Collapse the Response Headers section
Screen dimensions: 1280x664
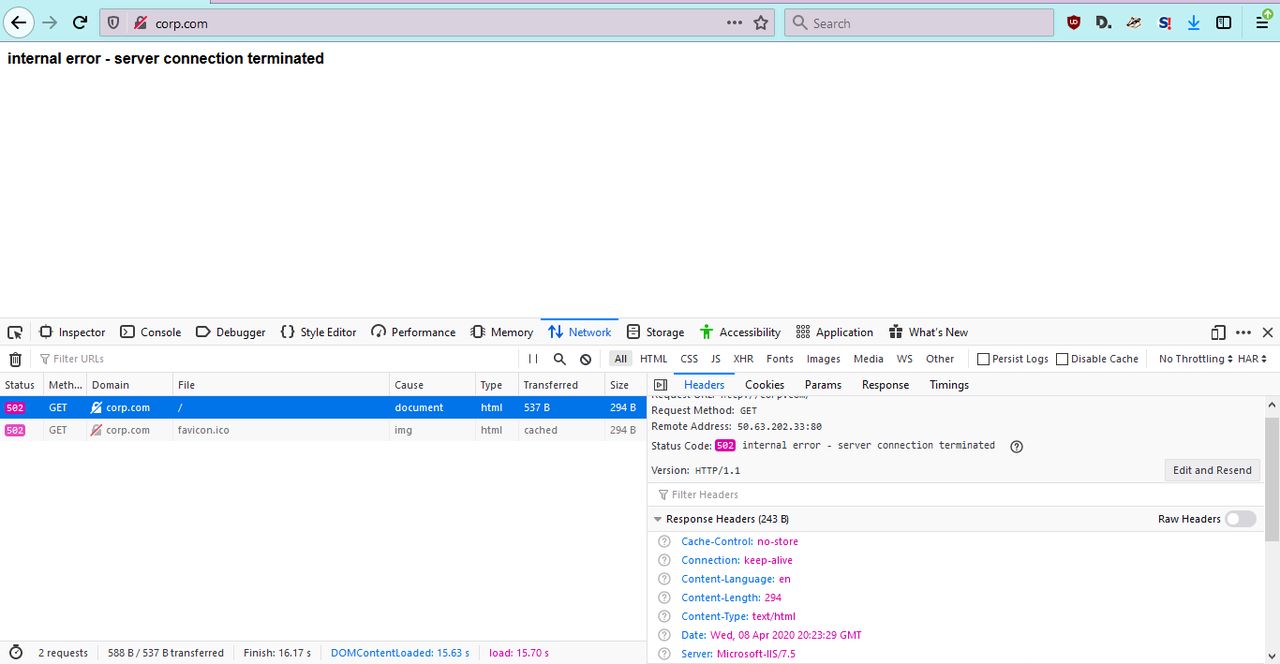[658, 519]
